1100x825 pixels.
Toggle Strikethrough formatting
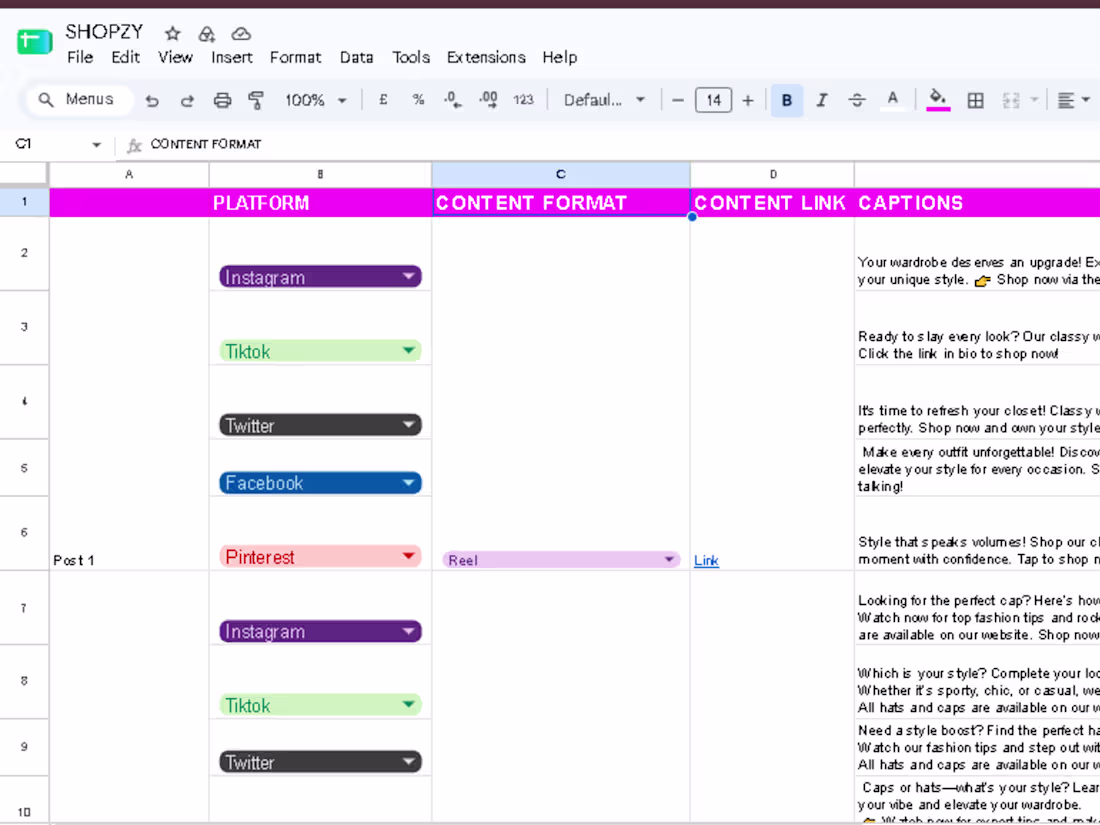tap(857, 100)
